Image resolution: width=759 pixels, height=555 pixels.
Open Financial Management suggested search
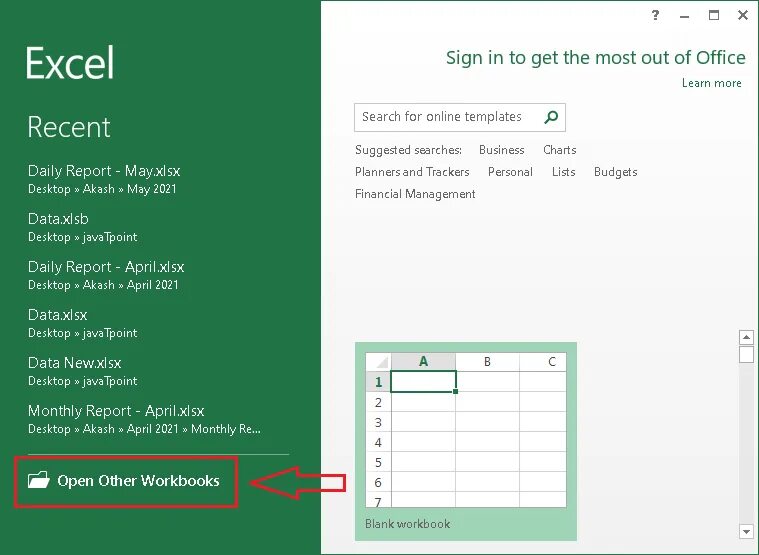click(415, 194)
